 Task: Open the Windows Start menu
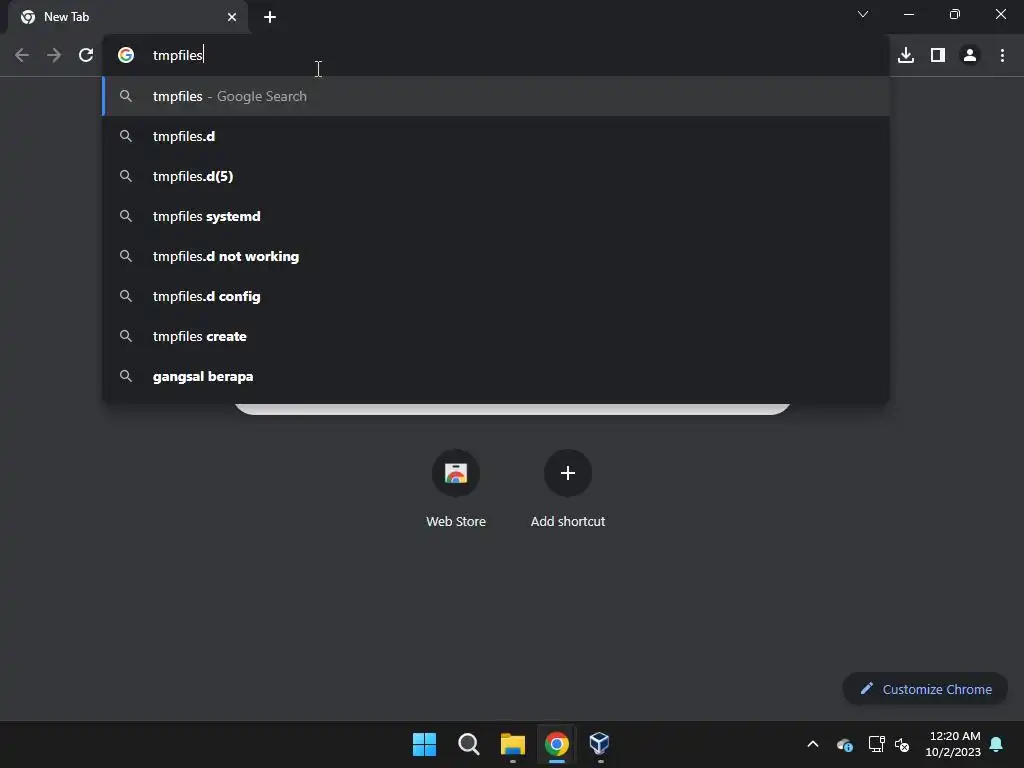pyautogui.click(x=424, y=744)
